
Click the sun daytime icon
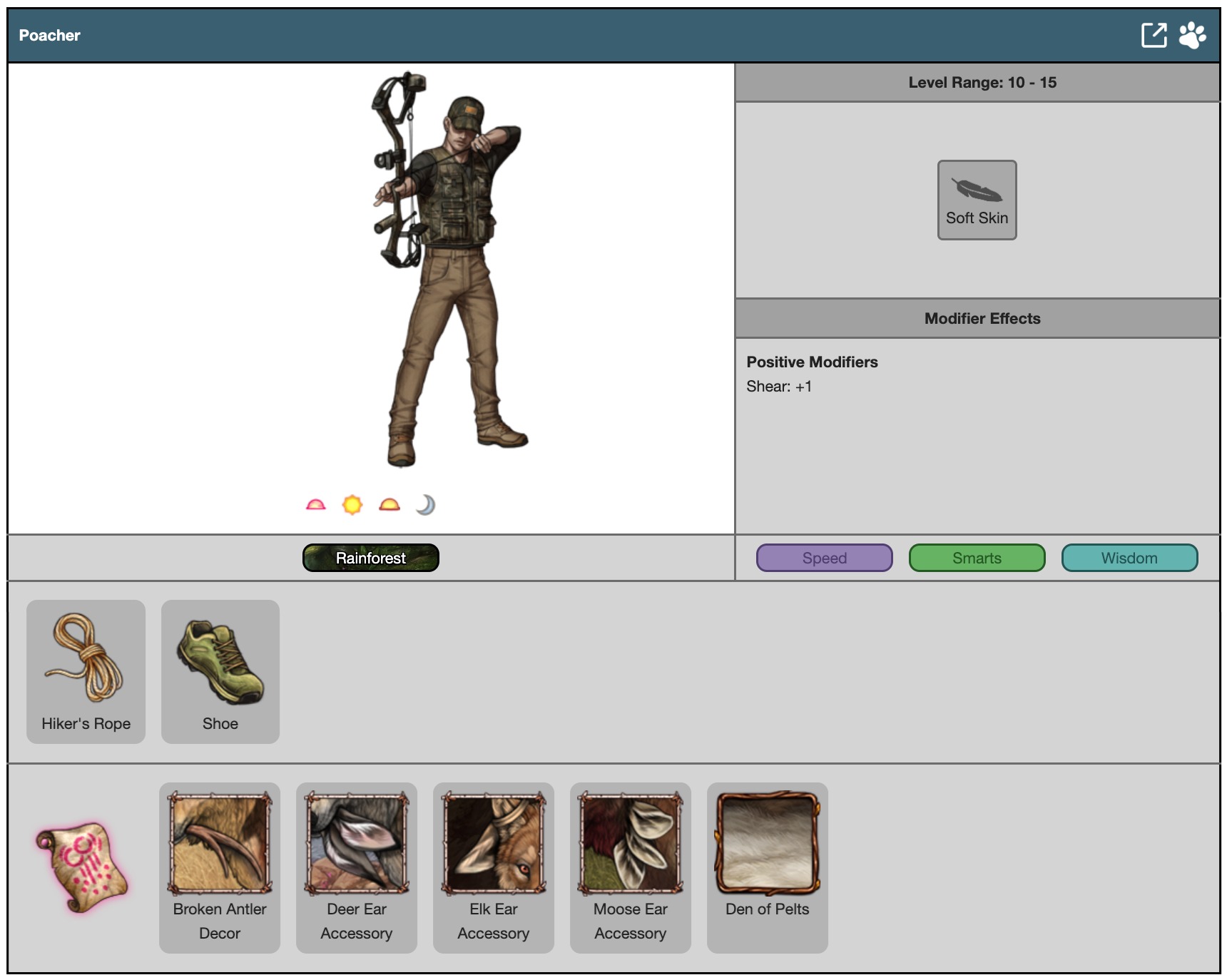(x=352, y=505)
